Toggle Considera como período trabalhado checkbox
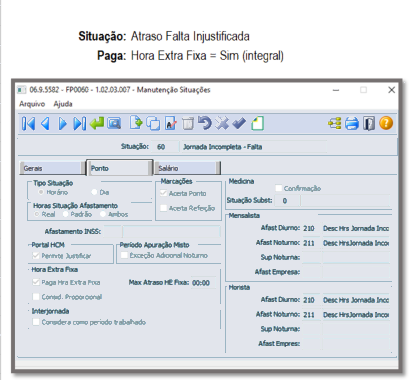Viewport: 409px width, 380px height. click(36, 322)
